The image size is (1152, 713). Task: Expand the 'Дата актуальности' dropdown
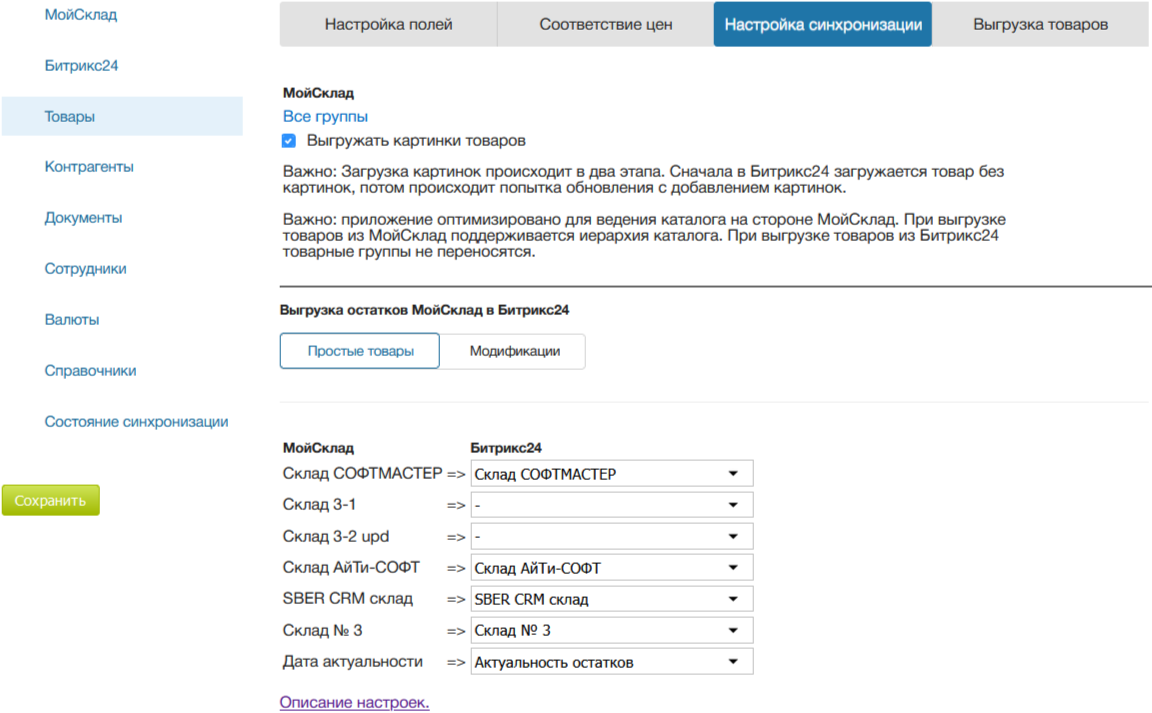(x=611, y=662)
